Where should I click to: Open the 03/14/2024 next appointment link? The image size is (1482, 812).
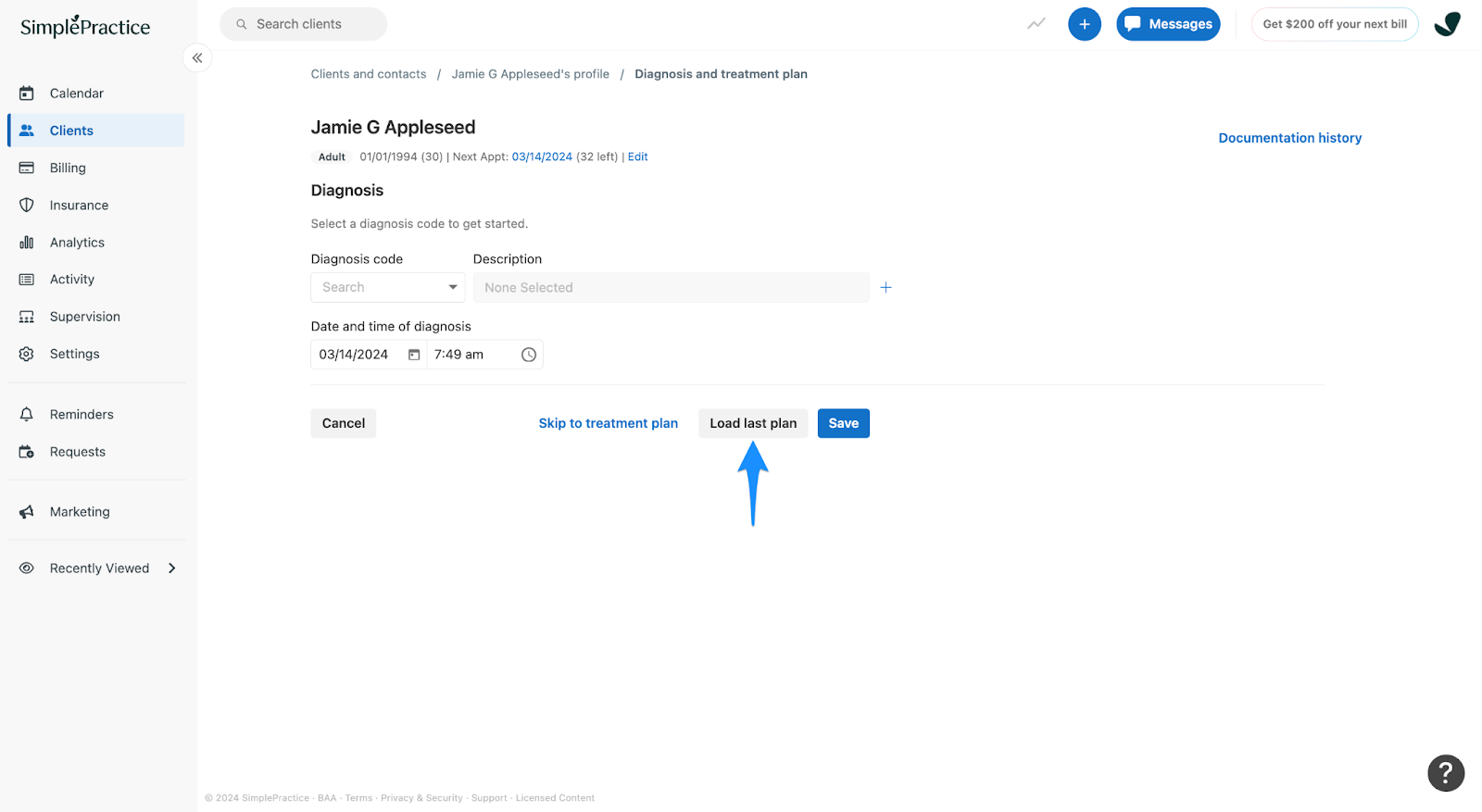tap(542, 157)
